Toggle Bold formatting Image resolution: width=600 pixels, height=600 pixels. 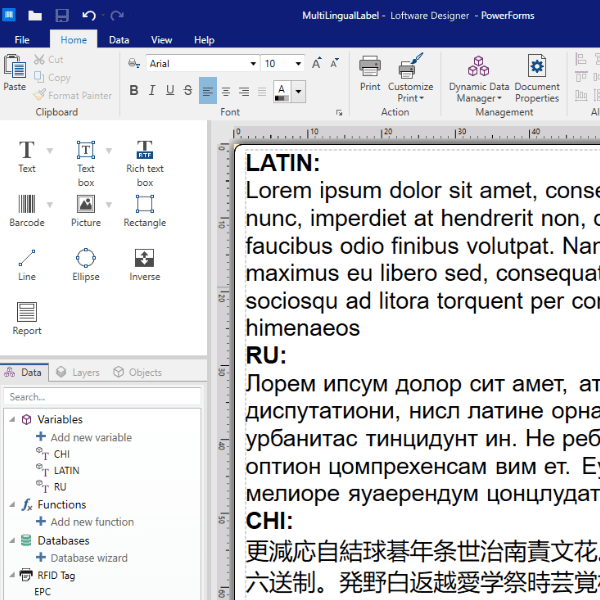(x=134, y=91)
